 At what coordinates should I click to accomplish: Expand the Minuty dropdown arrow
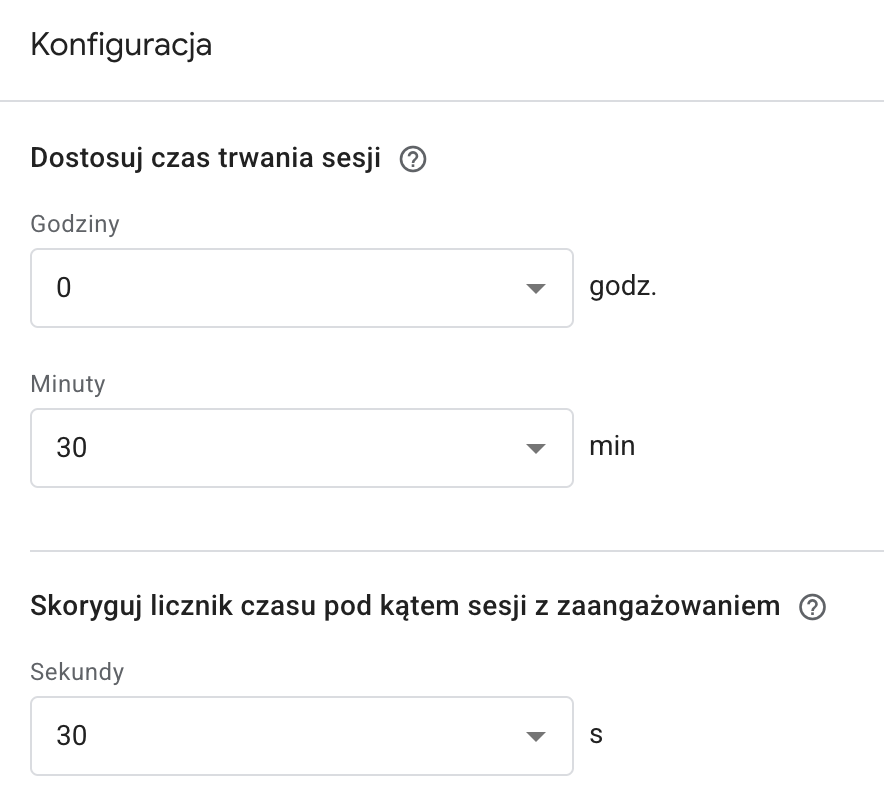pos(535,449)
